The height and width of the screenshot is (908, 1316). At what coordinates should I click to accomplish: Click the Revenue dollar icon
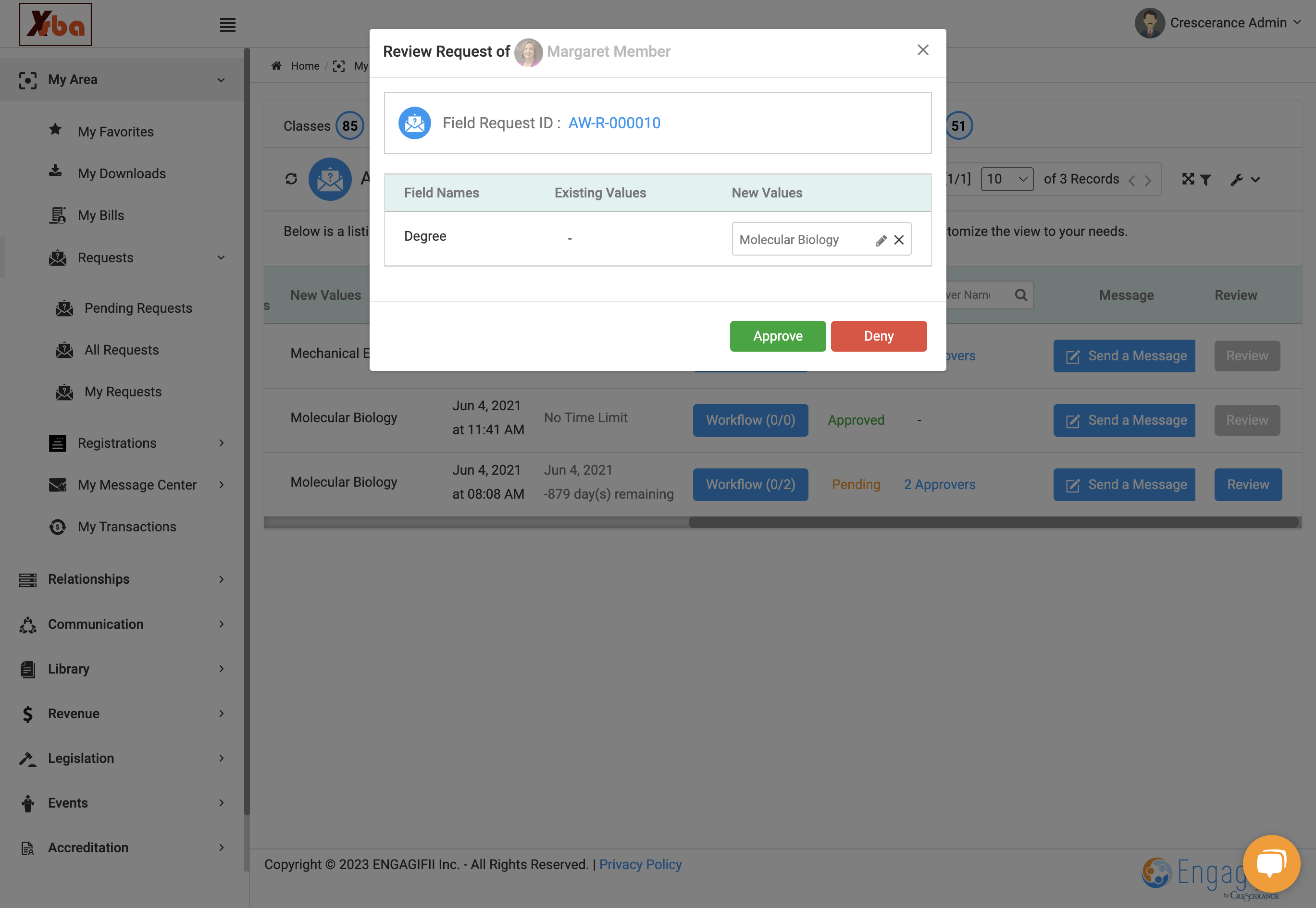28,714
